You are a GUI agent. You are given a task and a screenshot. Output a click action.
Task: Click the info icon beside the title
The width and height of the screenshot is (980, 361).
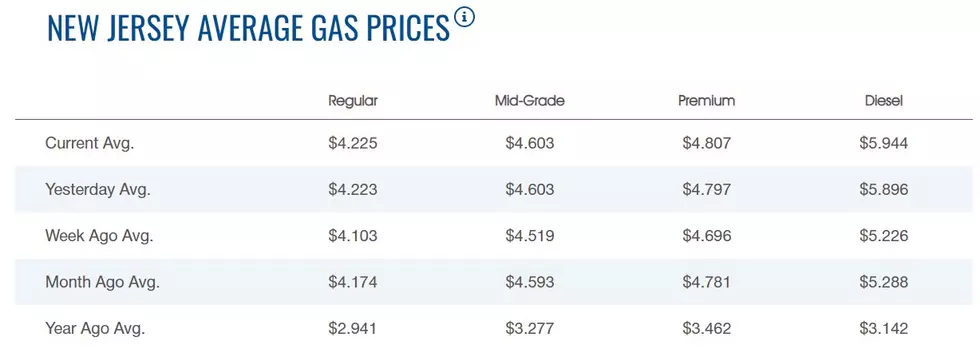pos(464,17)
